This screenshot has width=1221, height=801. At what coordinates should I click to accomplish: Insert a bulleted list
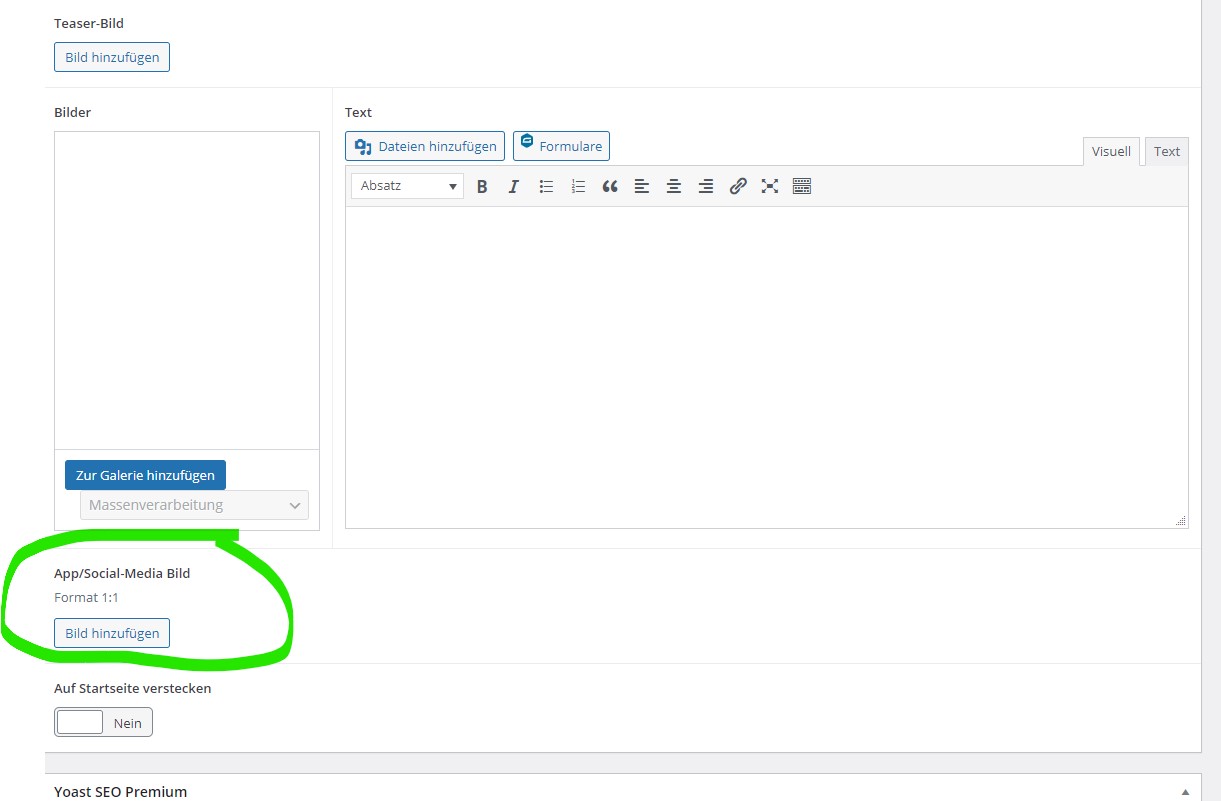pyautogui.click(x=546, y=186)
